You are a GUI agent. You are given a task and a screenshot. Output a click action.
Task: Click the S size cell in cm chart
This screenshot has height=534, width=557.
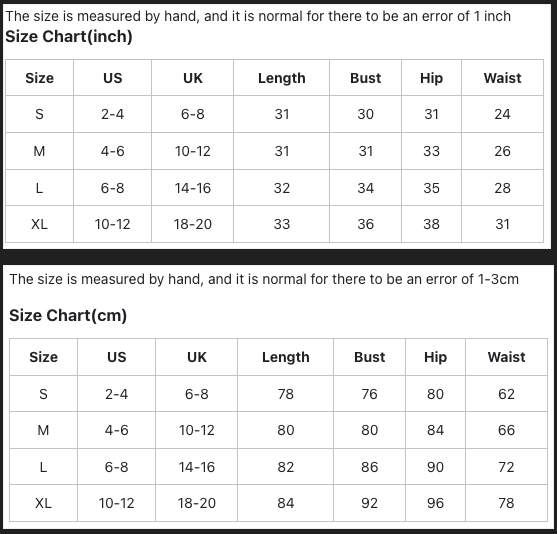point(43,394)
